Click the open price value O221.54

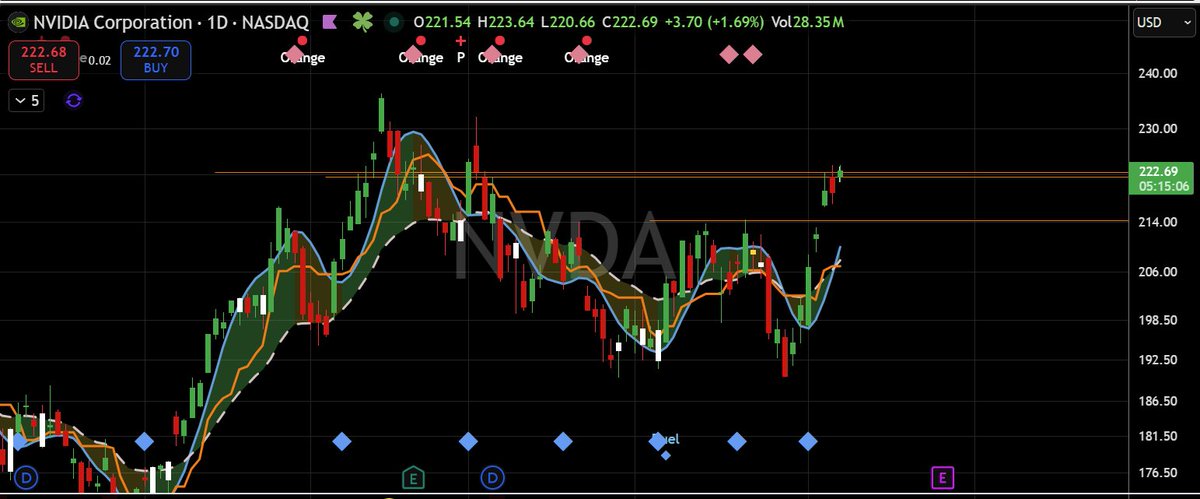pyautogui.click(x=443, y=21)
